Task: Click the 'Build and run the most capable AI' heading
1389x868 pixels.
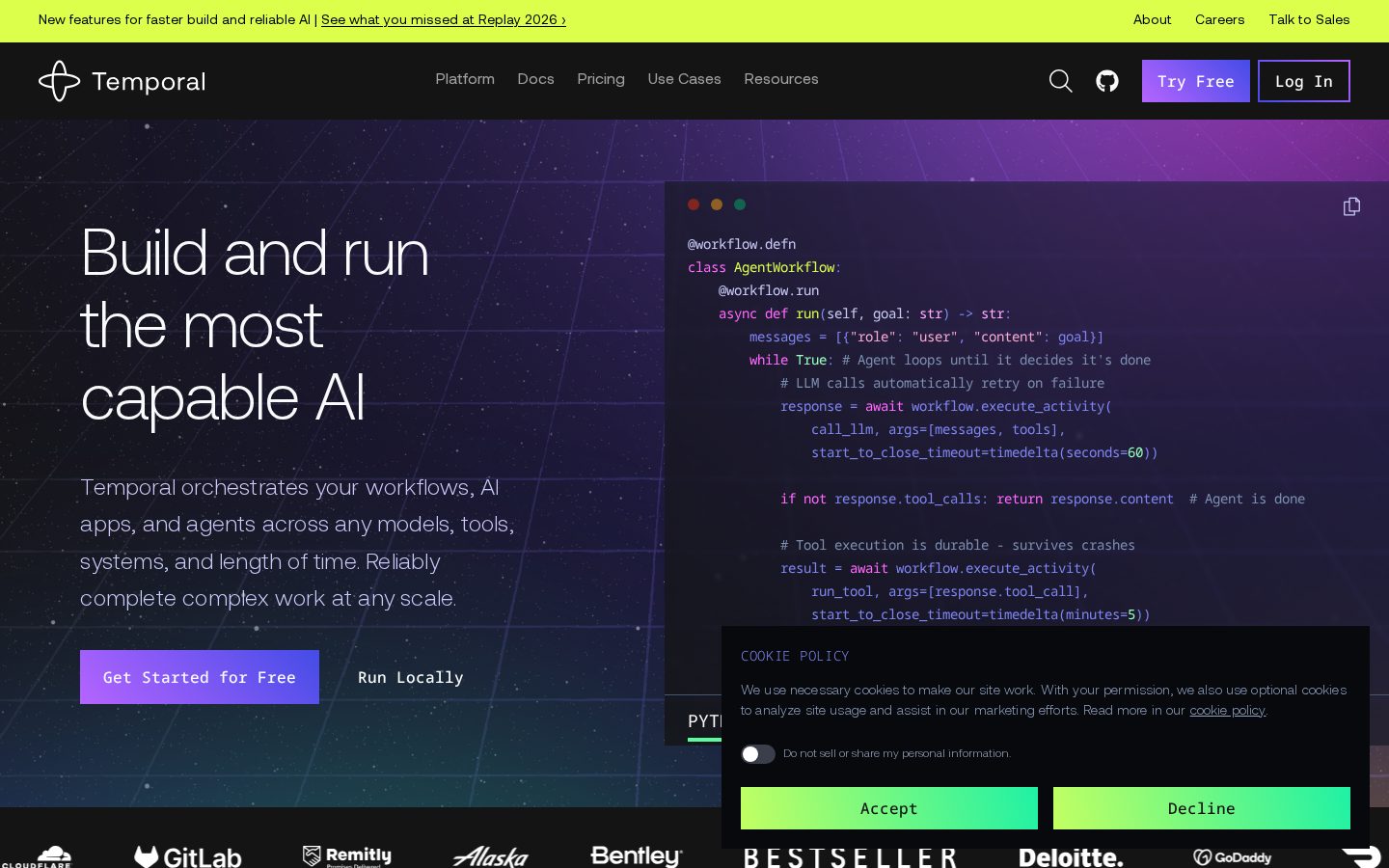Action: (255, 325)
